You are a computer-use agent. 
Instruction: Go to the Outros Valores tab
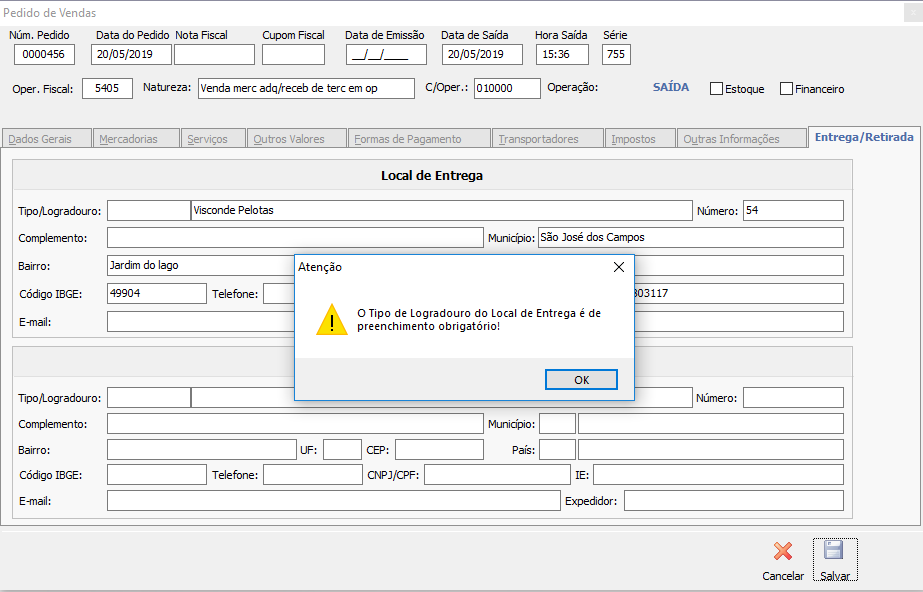297,139
